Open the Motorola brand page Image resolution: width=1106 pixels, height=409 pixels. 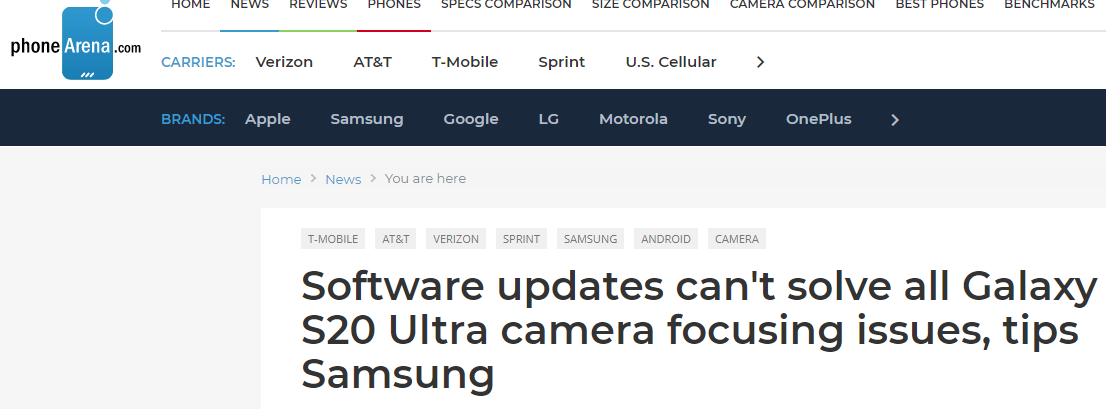[633, 119]
